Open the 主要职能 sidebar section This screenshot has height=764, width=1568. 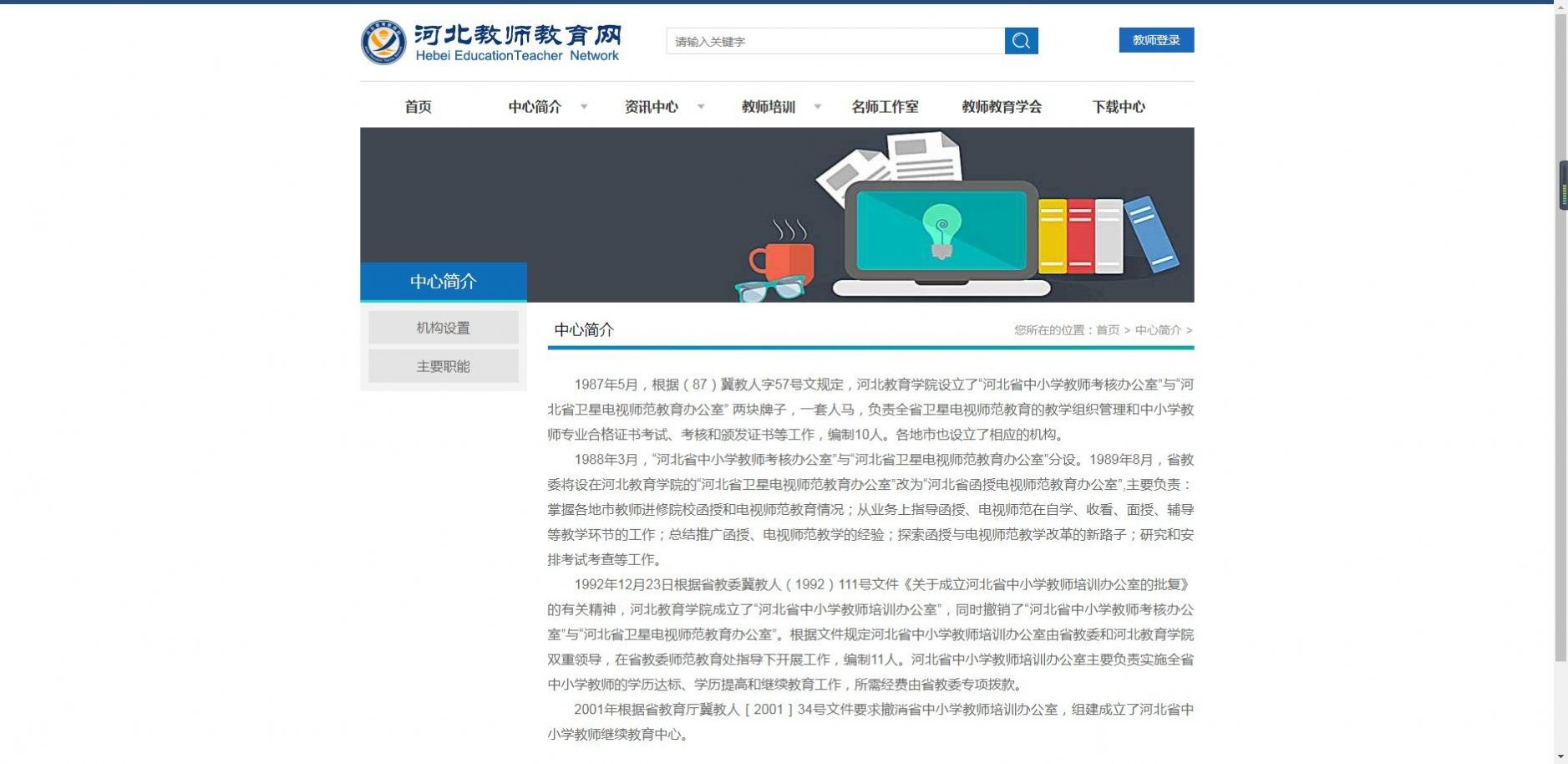coord(443,365)
